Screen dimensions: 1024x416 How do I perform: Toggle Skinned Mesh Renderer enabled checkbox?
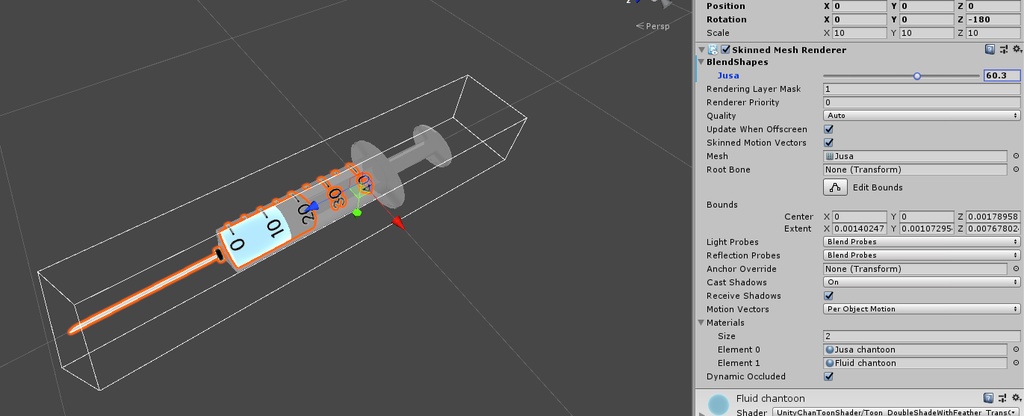tap(725, 50)
